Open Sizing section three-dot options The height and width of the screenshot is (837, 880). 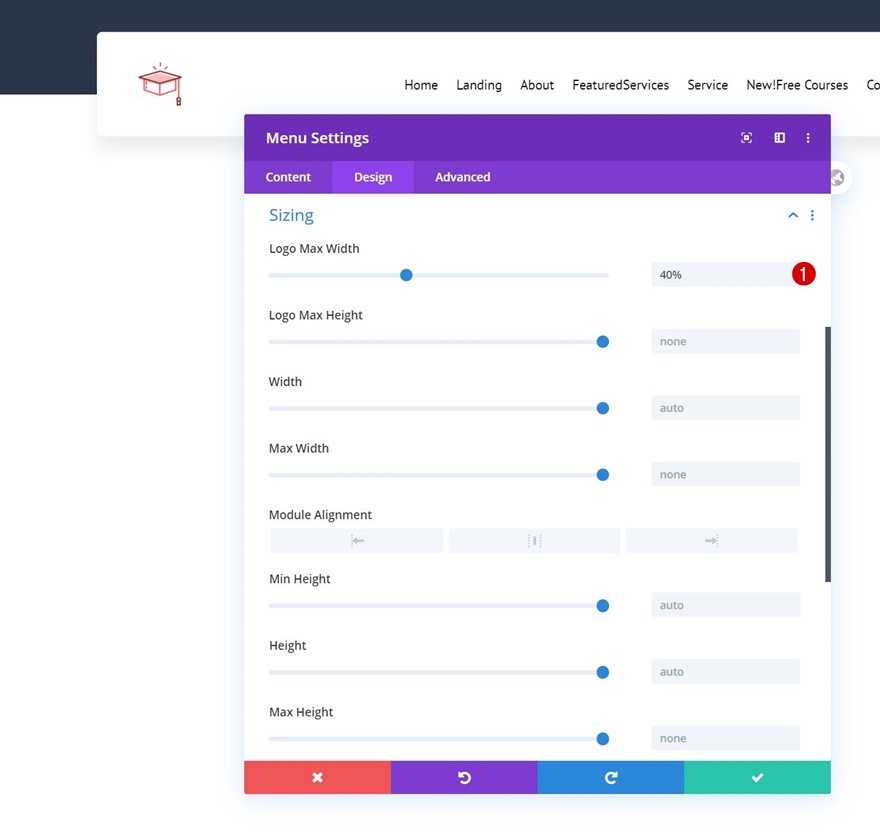coord(812,215)
